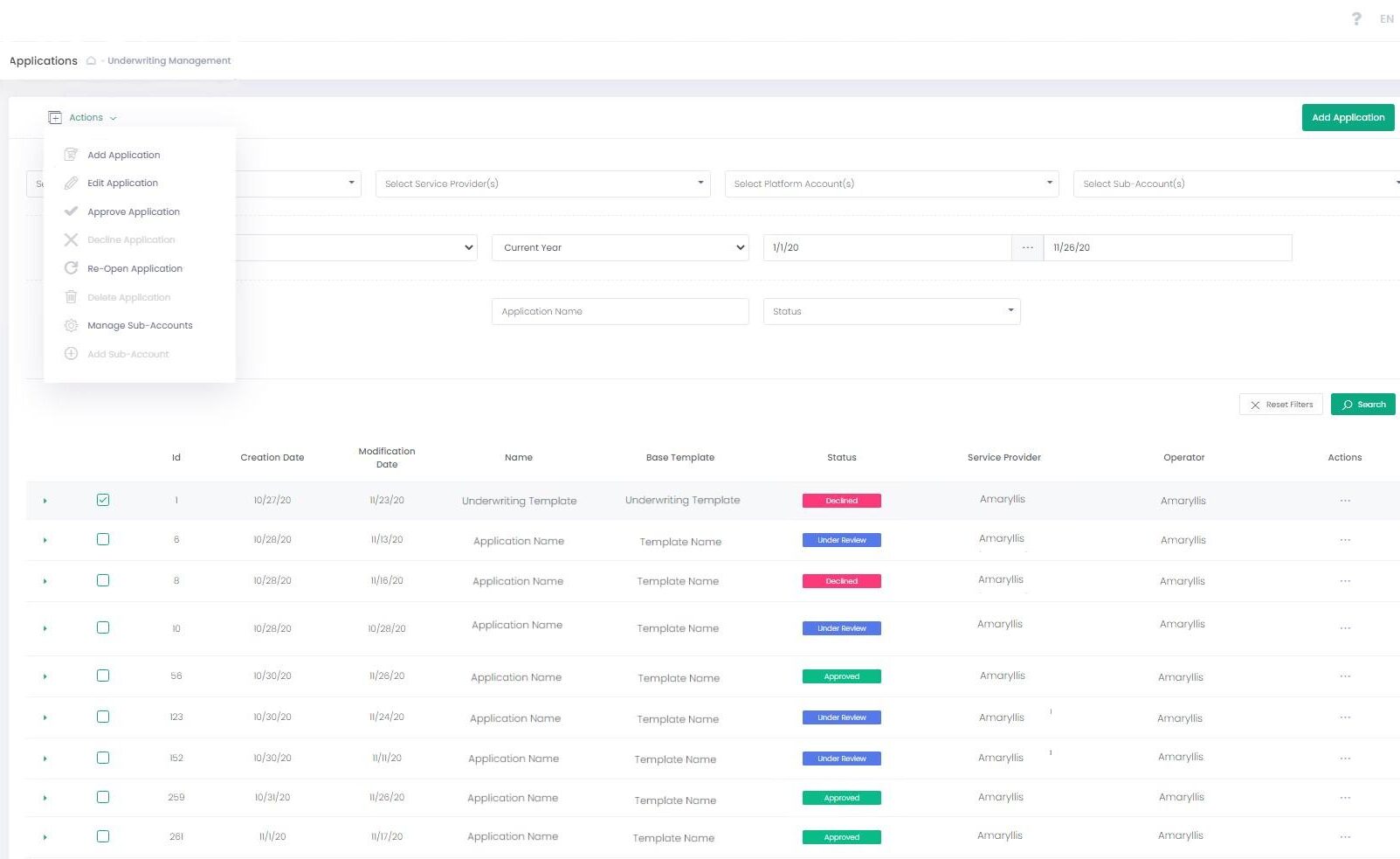Viewport: 1400px width, 859px height.
Task: Click the date range ellipsis button
Action: coord(1027,247)
